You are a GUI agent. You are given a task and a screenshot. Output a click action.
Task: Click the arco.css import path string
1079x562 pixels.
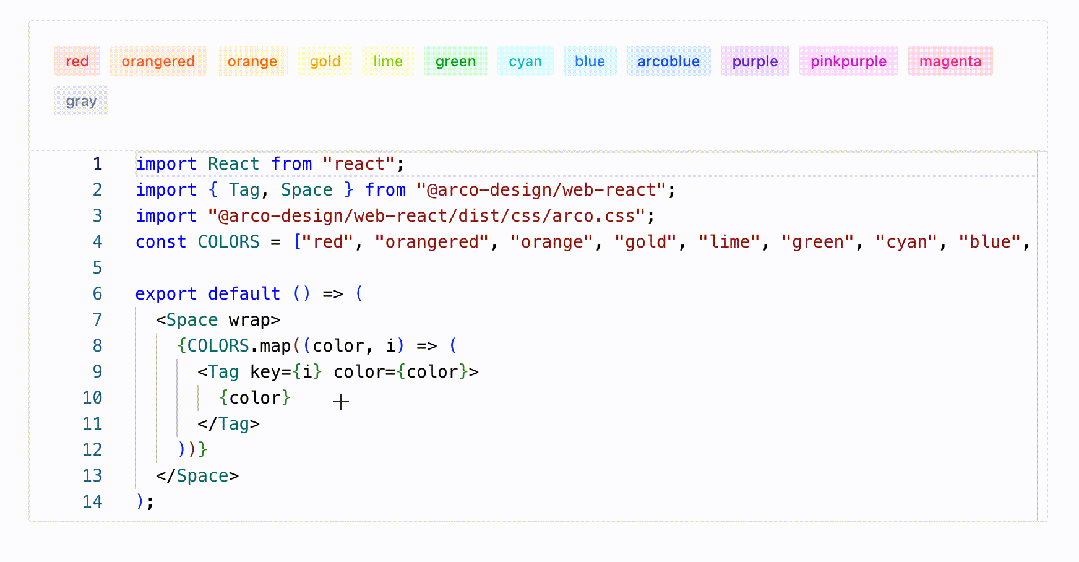[x=426, y=216]
